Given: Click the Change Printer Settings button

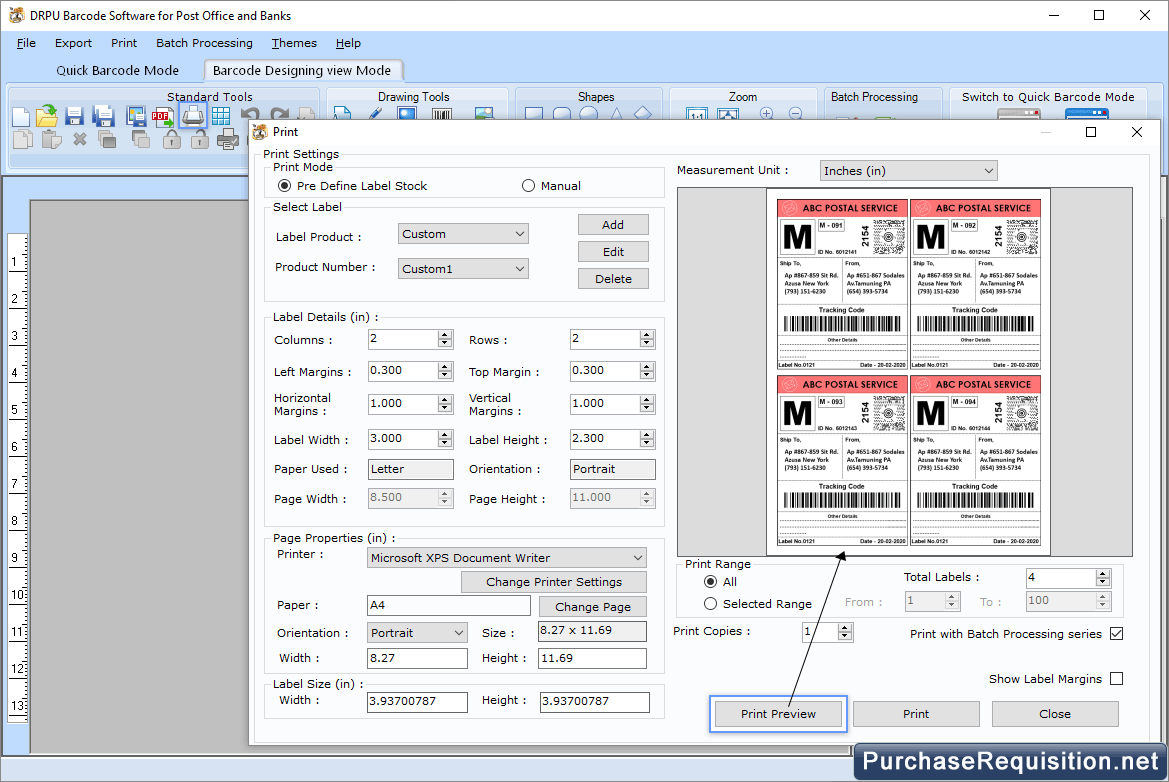Looking at the screenshot, I should tap(554, 581).
